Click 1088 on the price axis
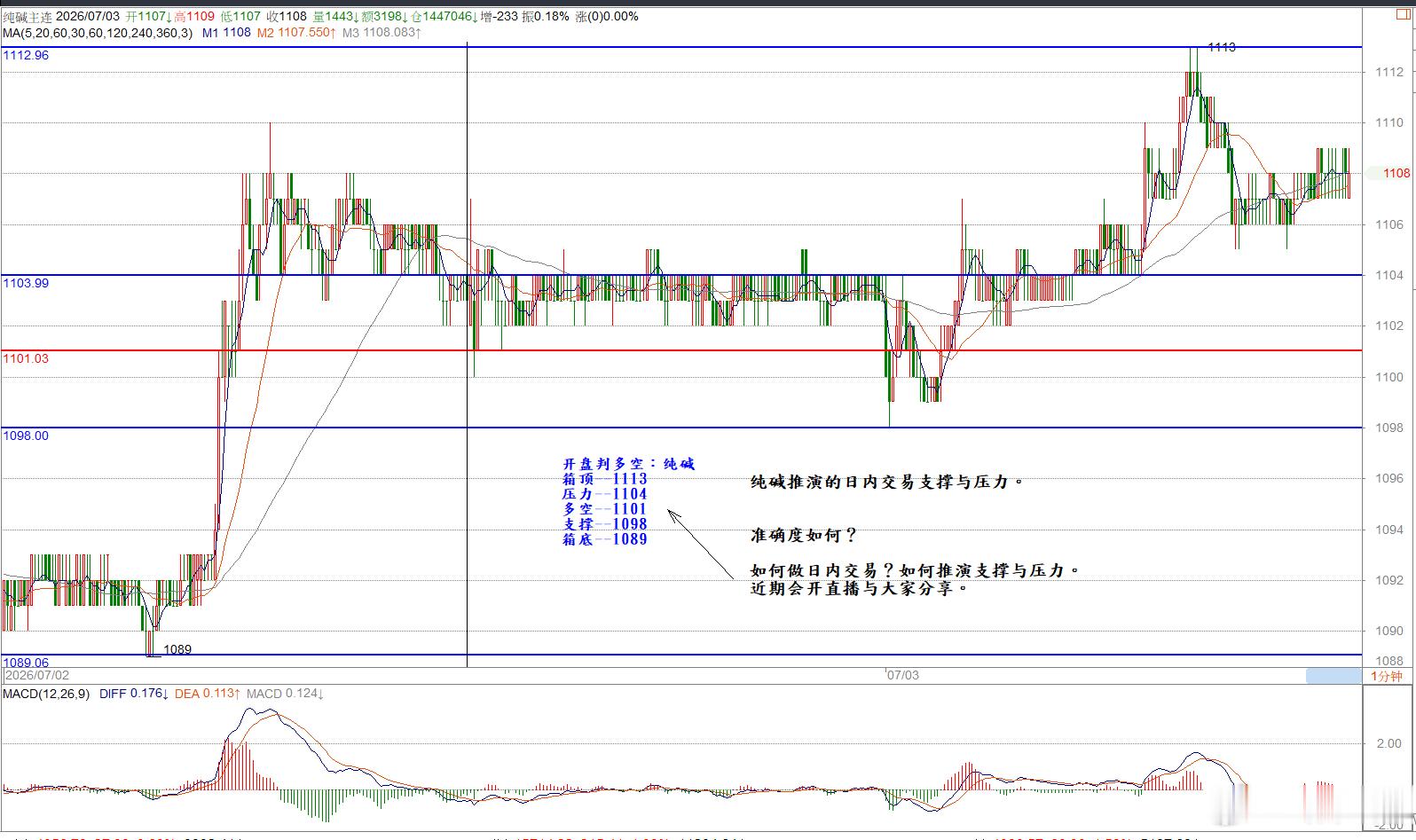Image resolution: width=1416 pixels, height=840 pixels. pos(1389,661)
